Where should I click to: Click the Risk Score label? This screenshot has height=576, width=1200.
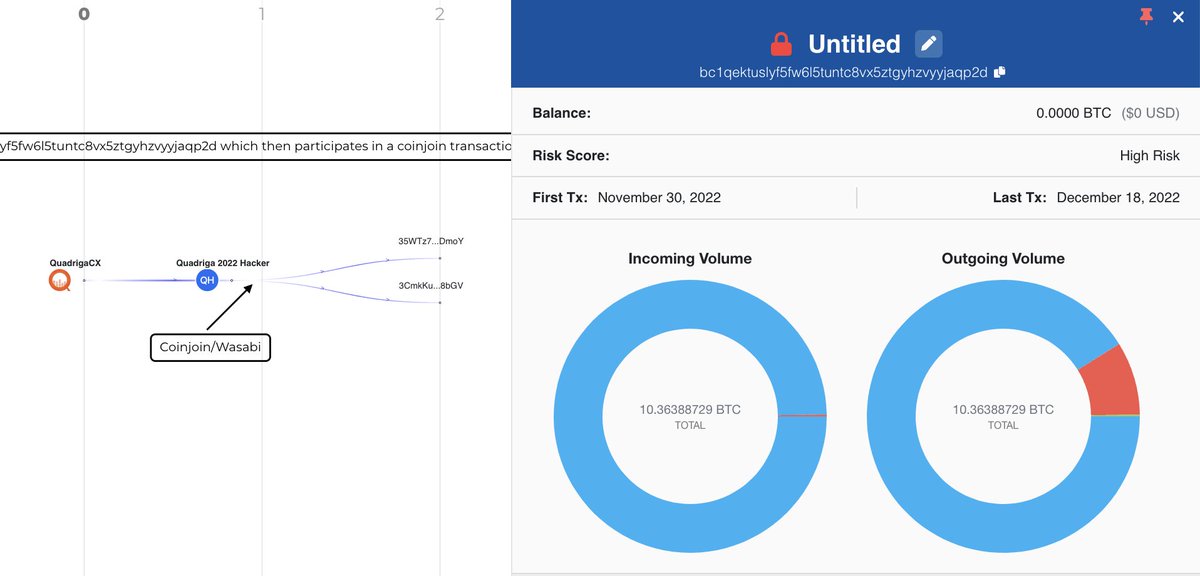(x=571, y=155)
